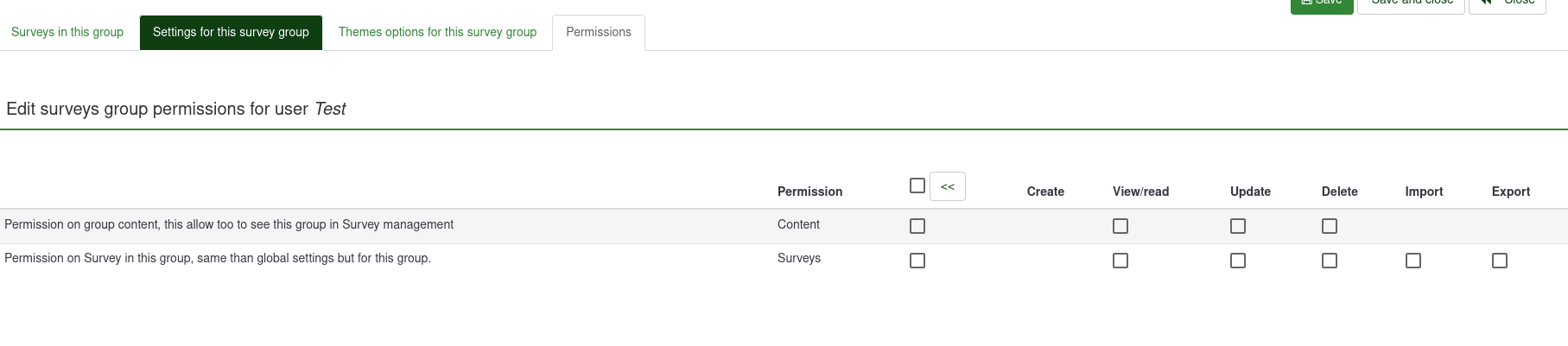Screen dimensions: 1568x346
Task: Click the Save and close button
Action: point(1411,4)
